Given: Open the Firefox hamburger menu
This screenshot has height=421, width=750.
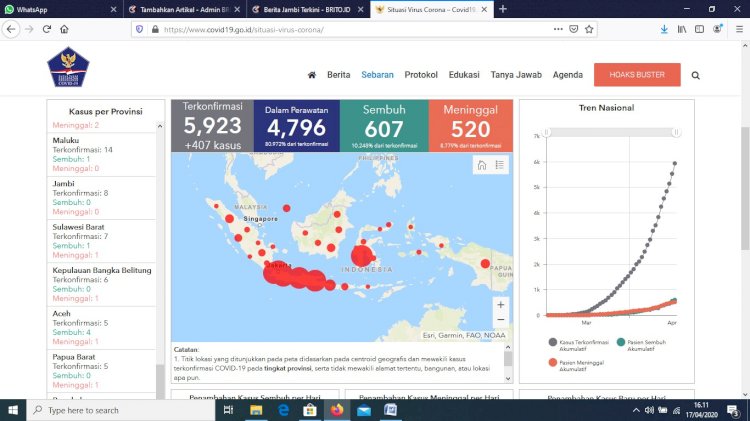Looking at the screenshot, I should click(739, 29).
